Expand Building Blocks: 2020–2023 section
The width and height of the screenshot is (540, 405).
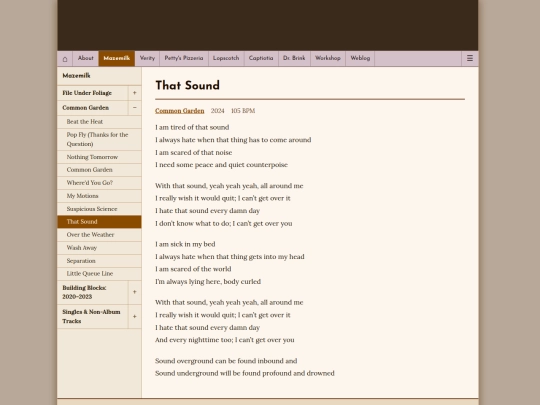135,292
